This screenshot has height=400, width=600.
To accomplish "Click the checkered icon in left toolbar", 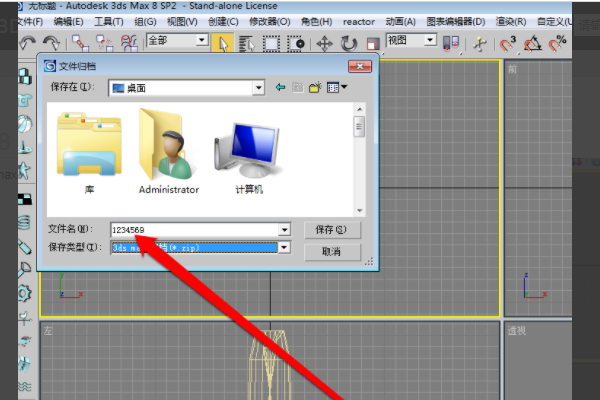I will pyautogui.click(x=25, y=199).
